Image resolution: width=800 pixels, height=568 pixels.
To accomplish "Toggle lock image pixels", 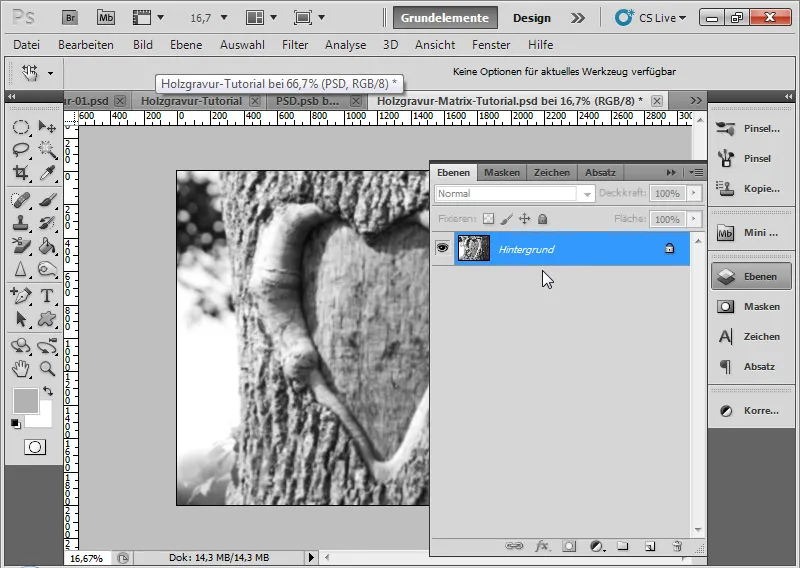I will coord(507,219).
